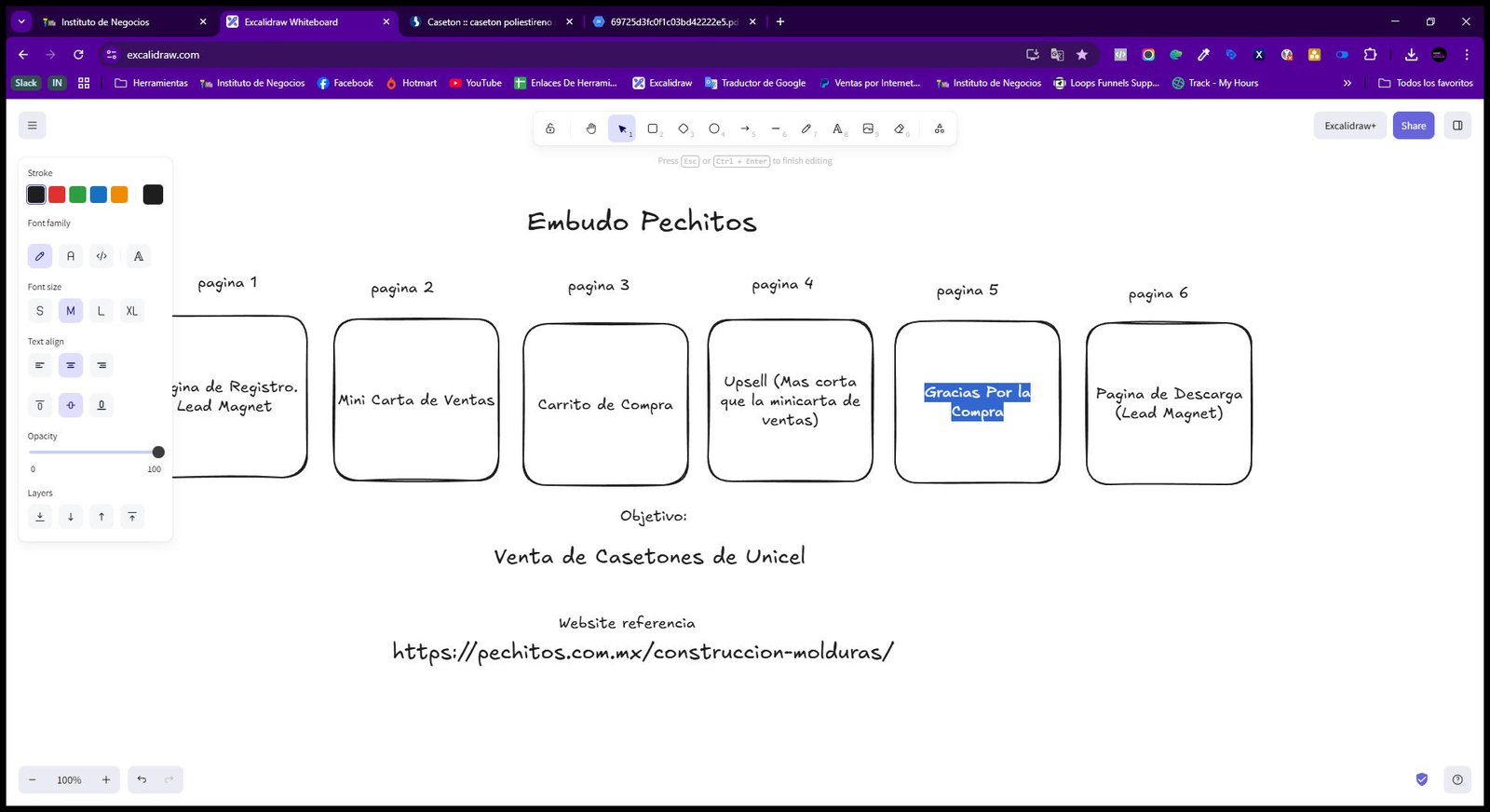Expand the hidden bookmarks chevron
The image size is (1490, 812).
click(1347, 83)
